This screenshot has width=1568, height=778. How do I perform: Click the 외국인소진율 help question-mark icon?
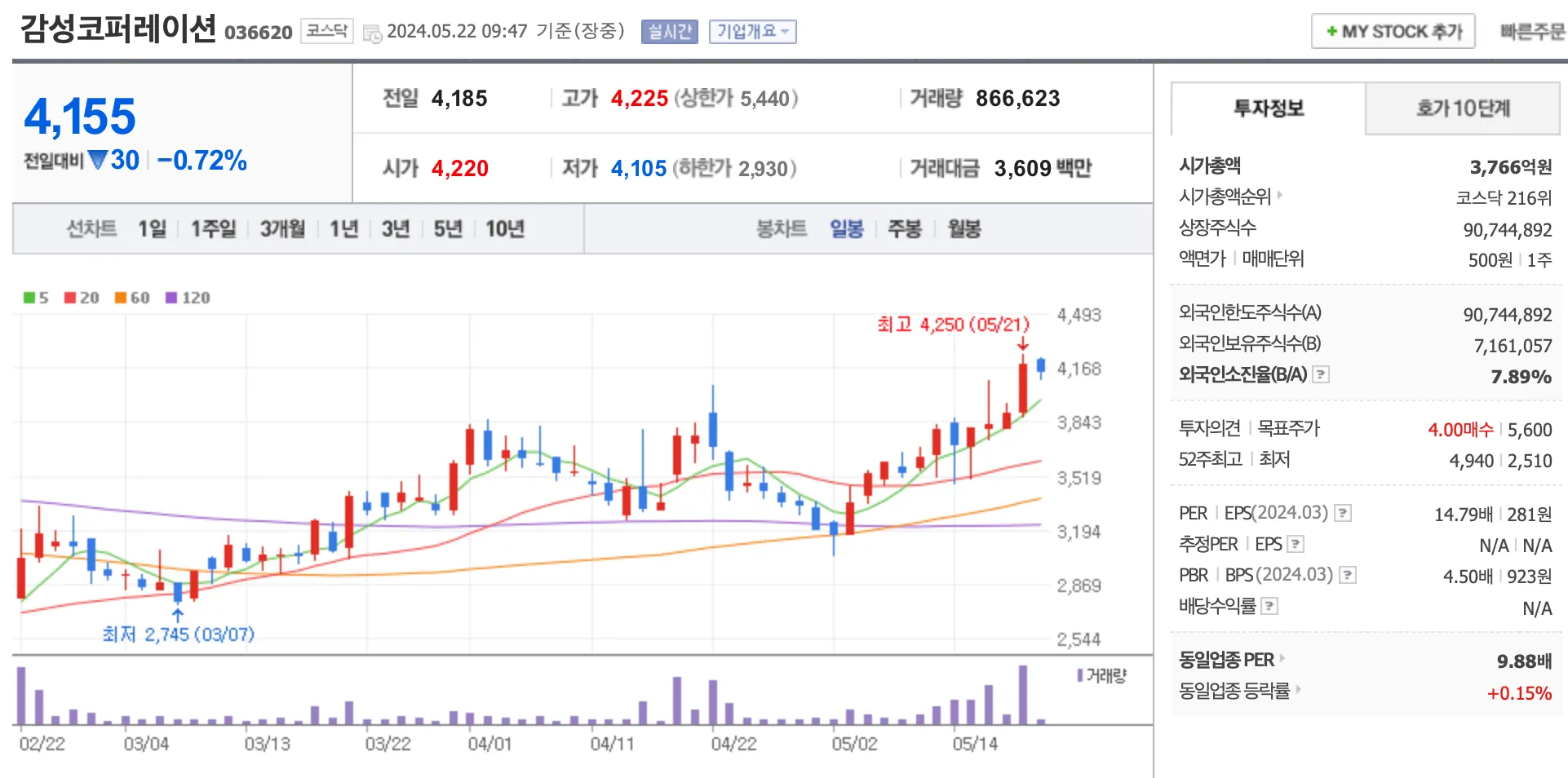point(1321,374)
